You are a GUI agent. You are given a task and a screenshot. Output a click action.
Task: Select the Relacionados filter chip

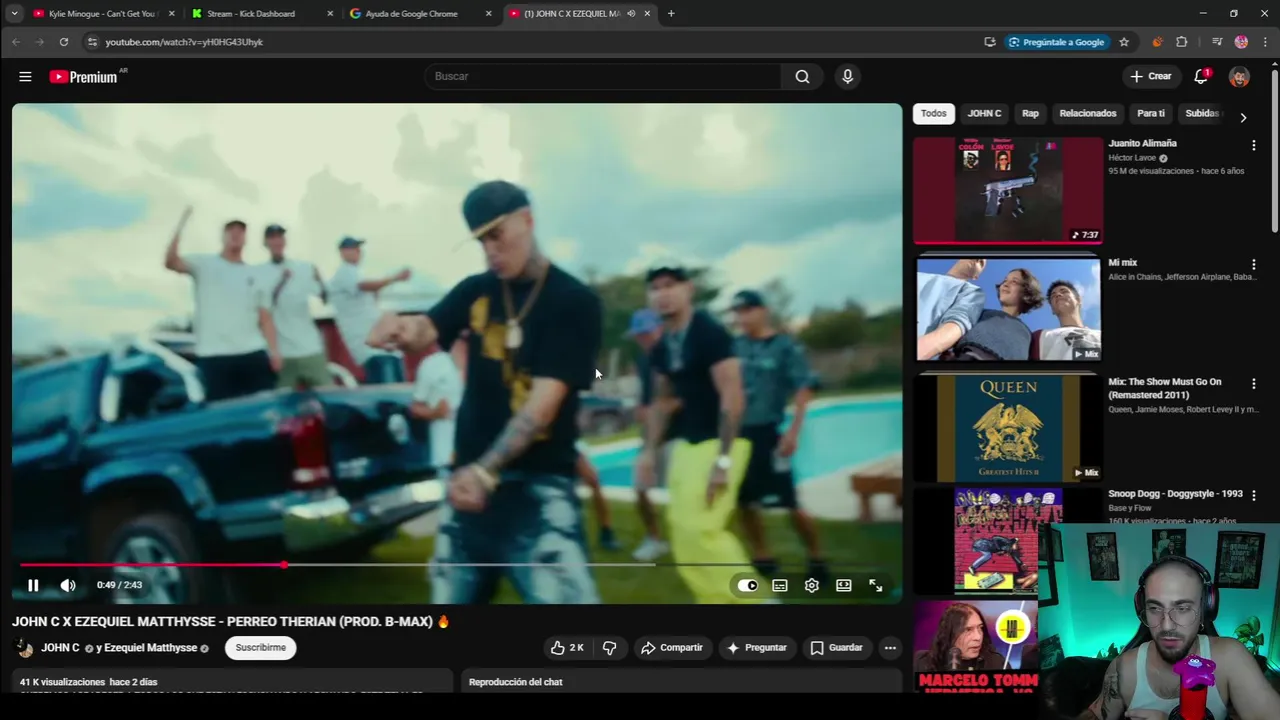coord(1088,113)
